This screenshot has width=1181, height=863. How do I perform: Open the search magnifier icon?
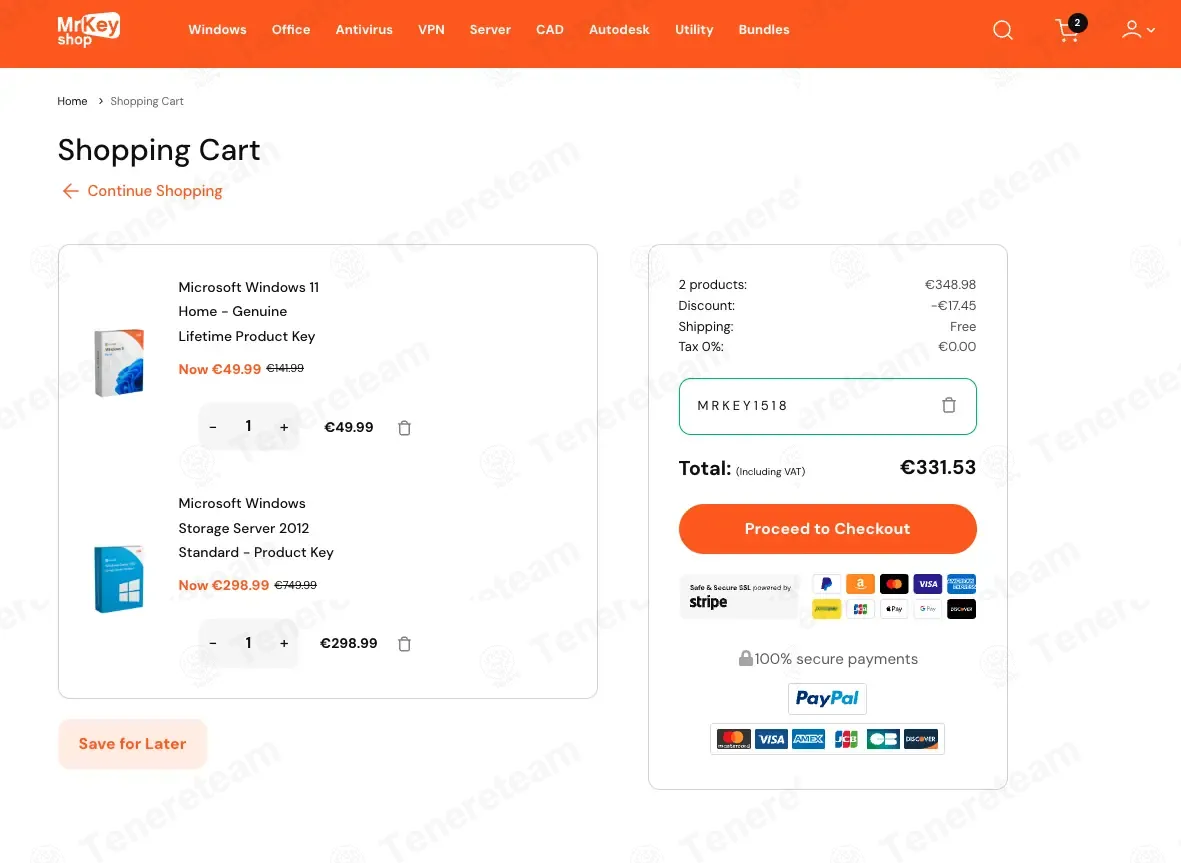[1002, 30]
